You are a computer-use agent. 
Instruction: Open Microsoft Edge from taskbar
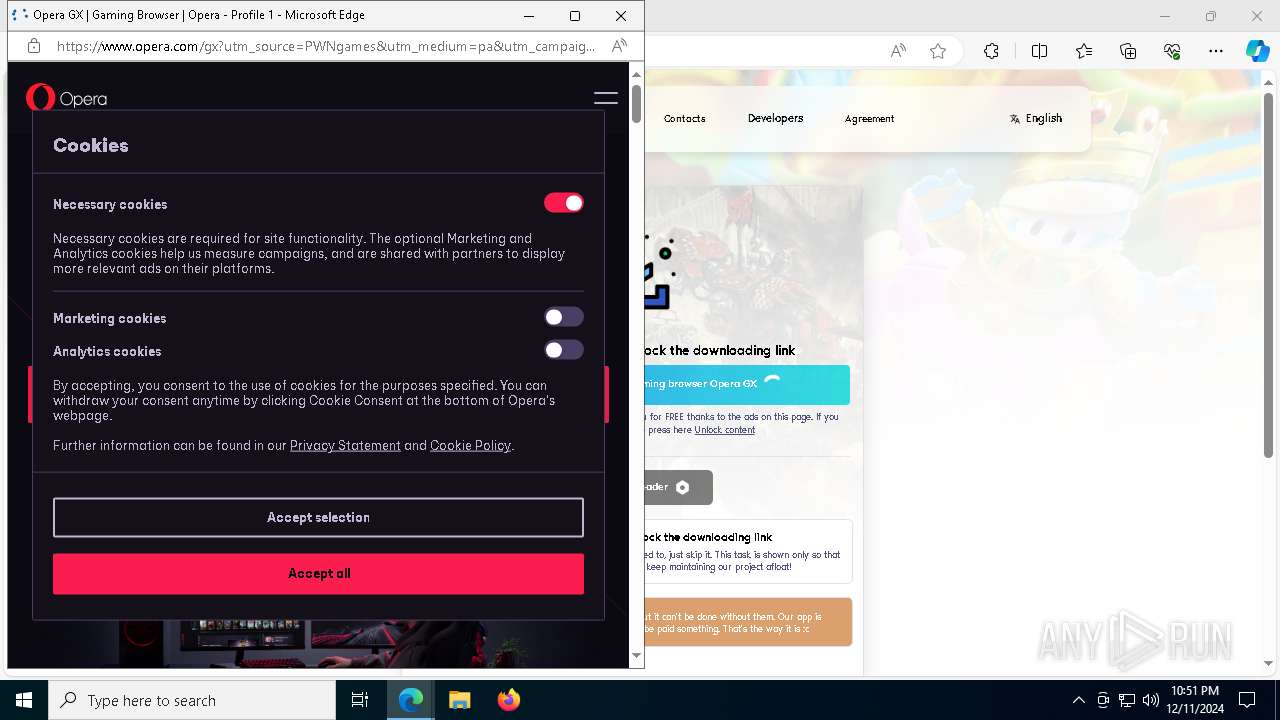point(411,700)
